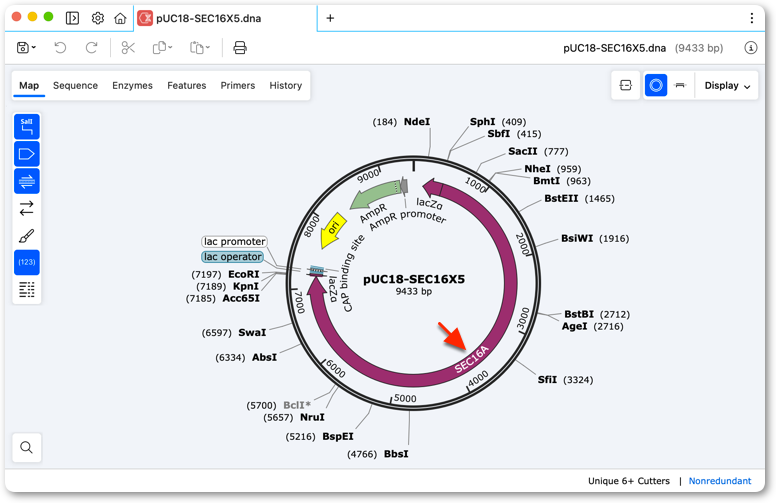
Task: Click the Unique 6+ Cutters label
Action: [x=629, y=481]
